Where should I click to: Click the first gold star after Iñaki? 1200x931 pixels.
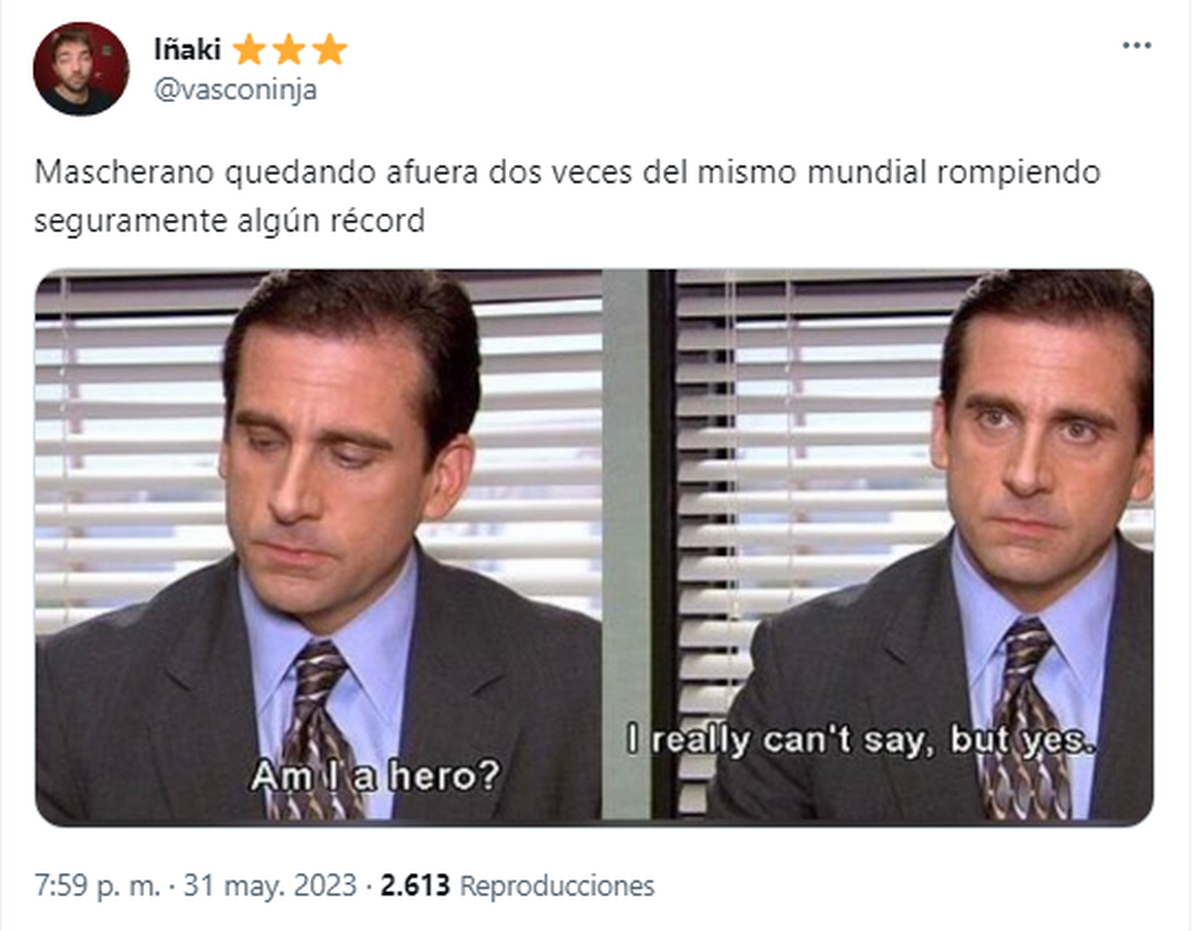[249, 49]
